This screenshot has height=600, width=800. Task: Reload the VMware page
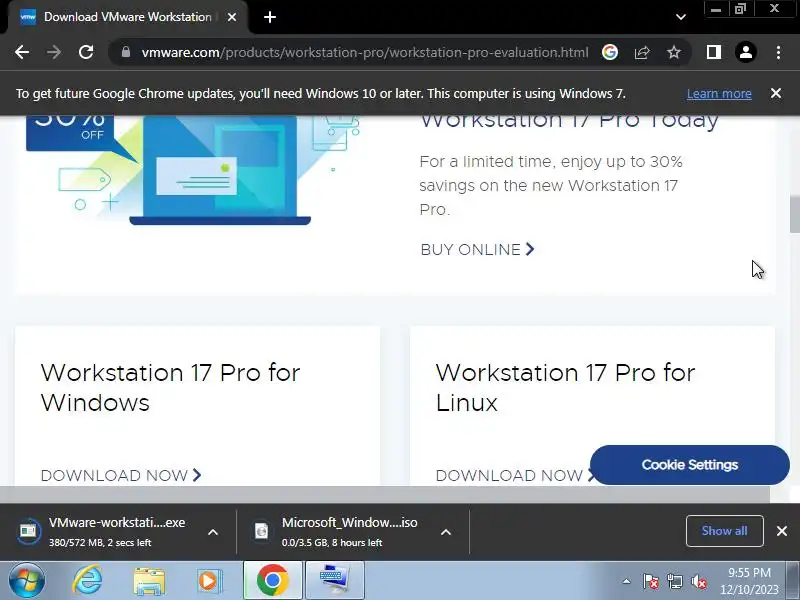86,52
